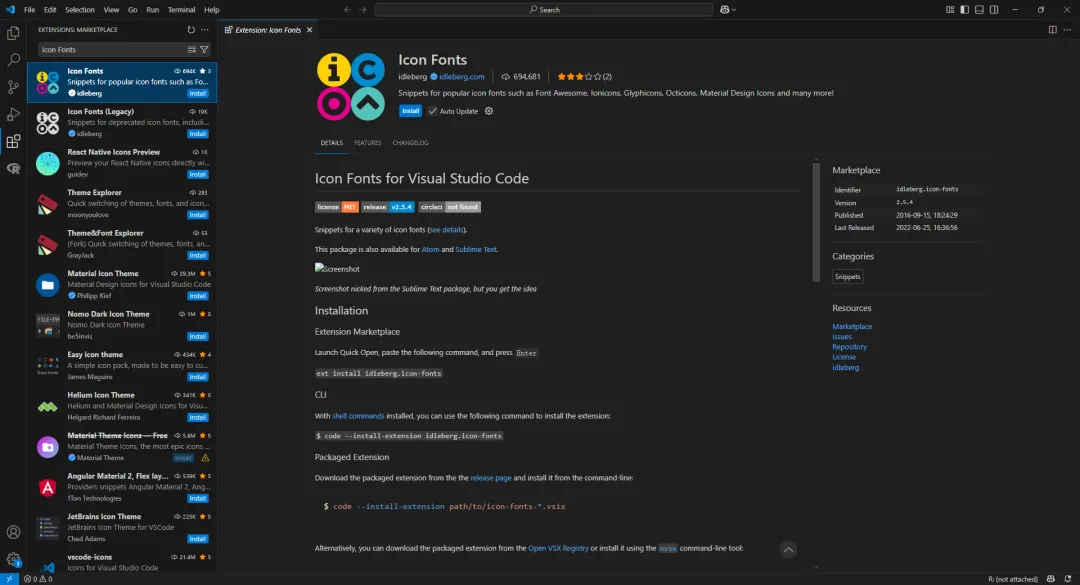This screenshot has height=585, width=1080.
Task: Open the Manage gear in activity bar
Action: click(x=13, y=560)
